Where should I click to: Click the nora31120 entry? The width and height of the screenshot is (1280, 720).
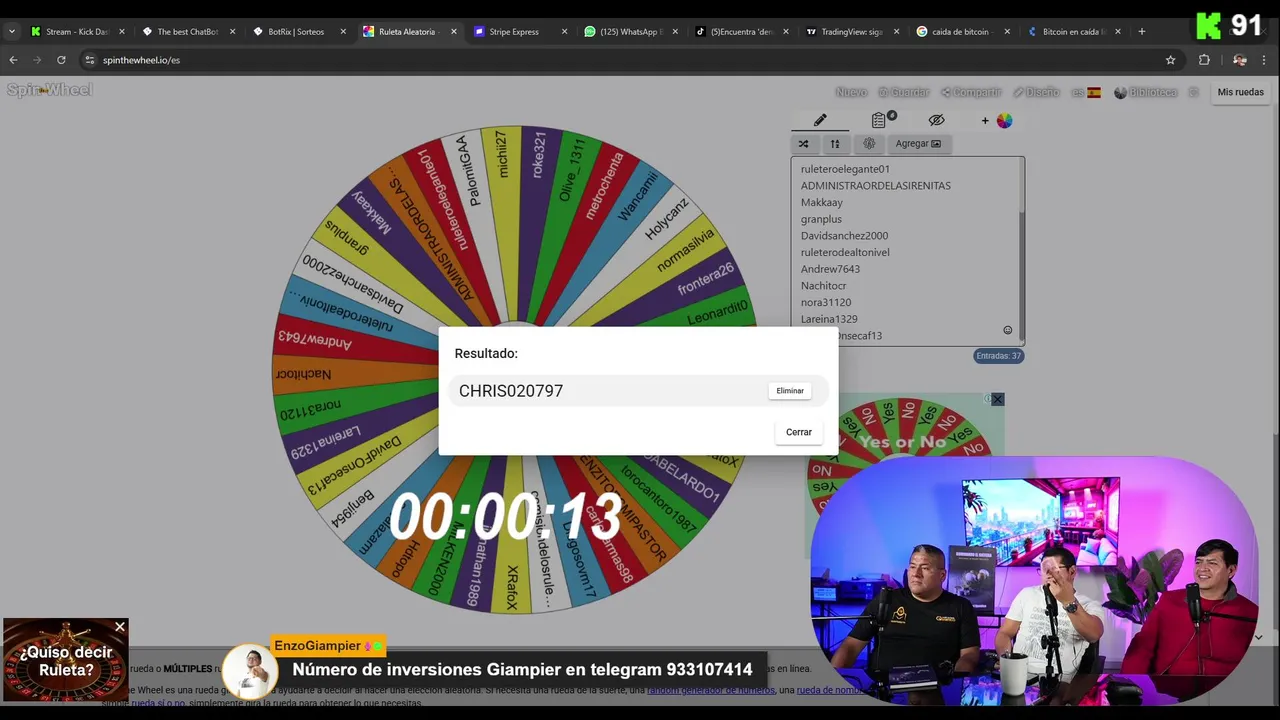(x=826, y=302)
